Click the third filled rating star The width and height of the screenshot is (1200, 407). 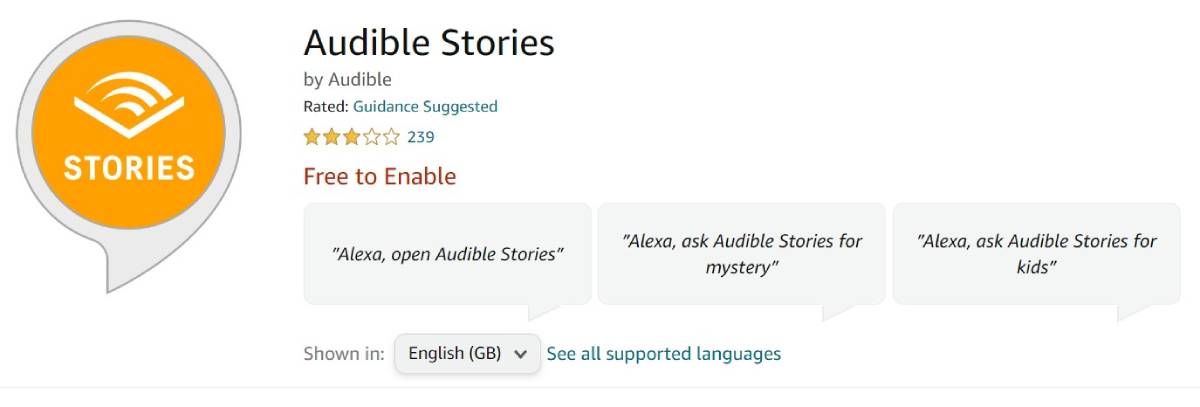pyautogui.click(x=351, y=137)
